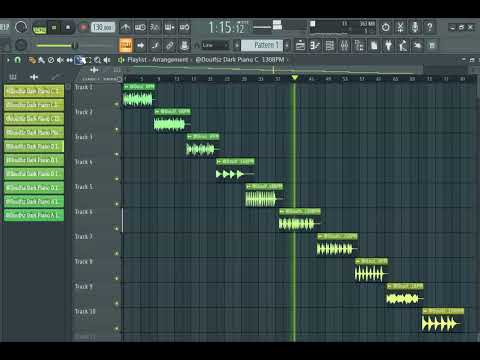Open clip menu of the Track 6 audio clip

(x=282, y=212)
